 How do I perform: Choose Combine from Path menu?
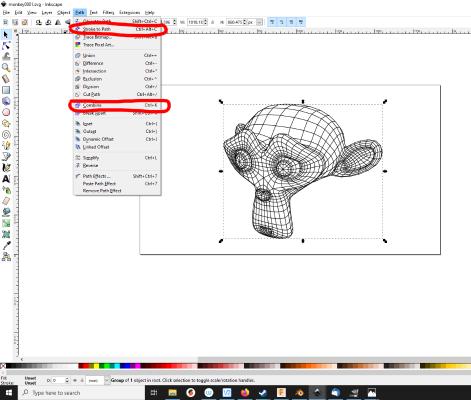tap(117, 105)
